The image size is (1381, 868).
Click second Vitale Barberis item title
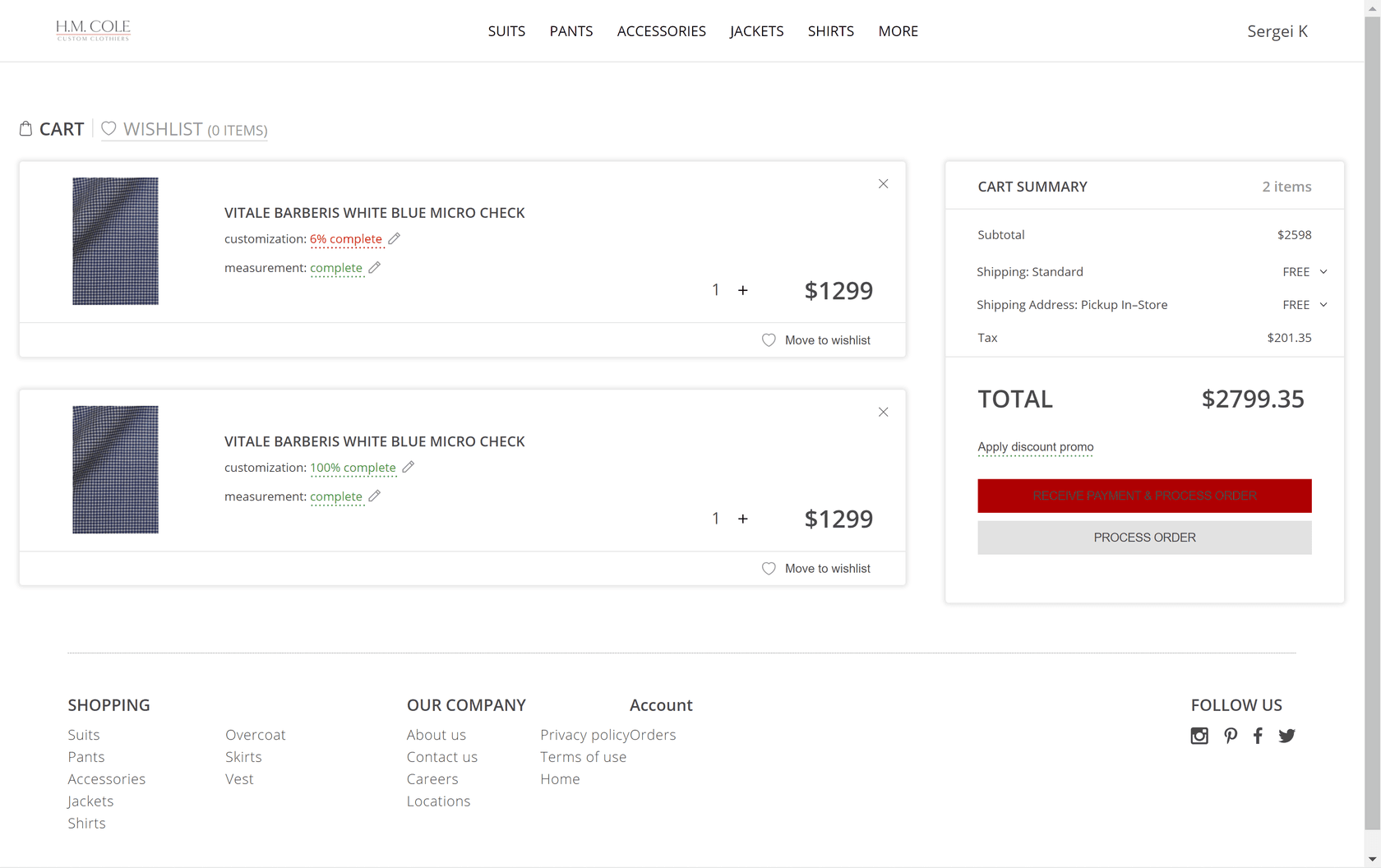(x=375, y=441)
